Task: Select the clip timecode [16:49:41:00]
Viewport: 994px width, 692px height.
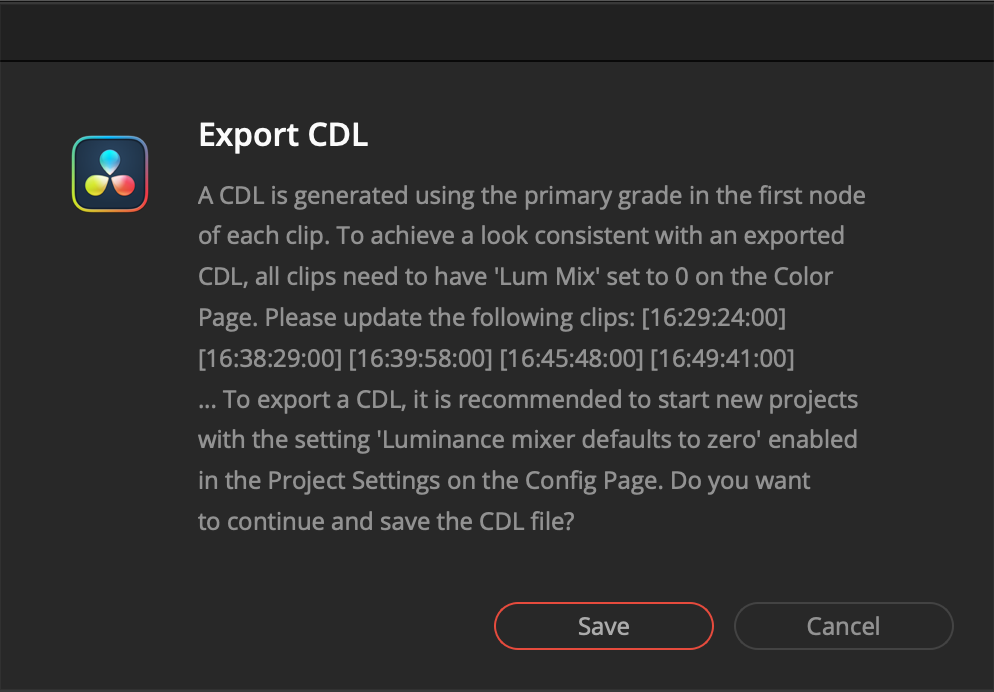Action: (722, 359)
